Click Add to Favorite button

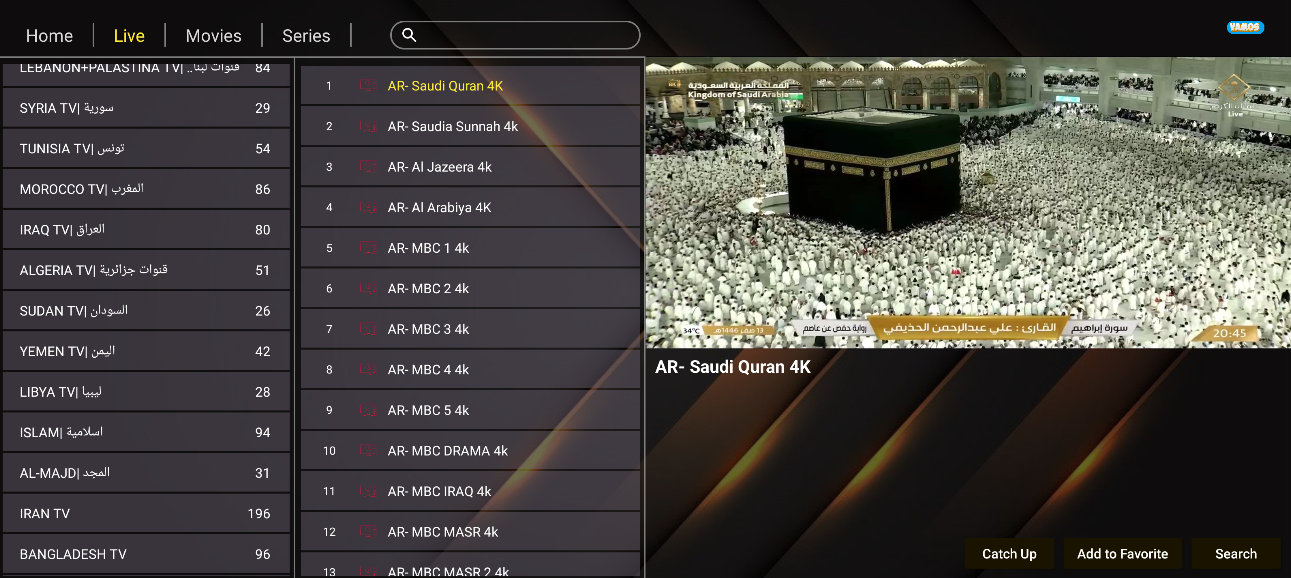pyautogui.click(x=1122, y=554)
